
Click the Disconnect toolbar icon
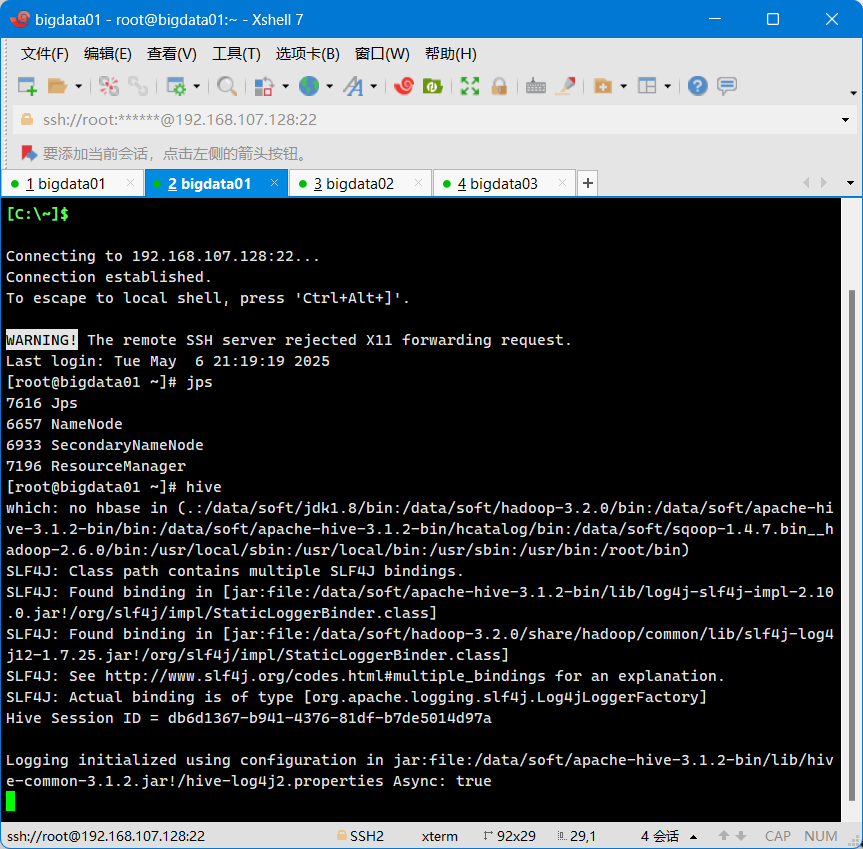[108, 86]
